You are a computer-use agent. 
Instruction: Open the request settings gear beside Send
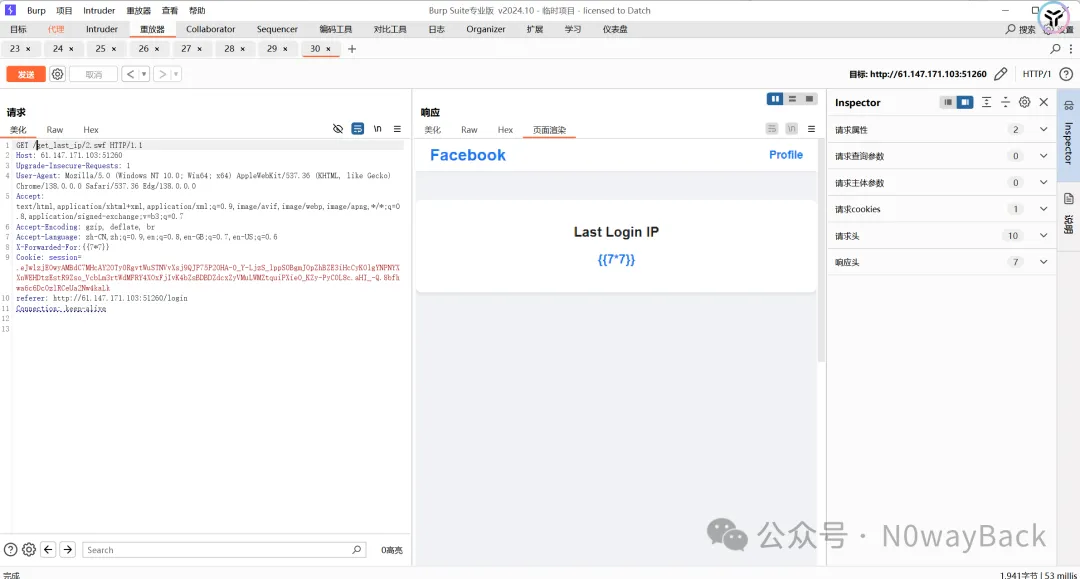[x=58, y=74]
